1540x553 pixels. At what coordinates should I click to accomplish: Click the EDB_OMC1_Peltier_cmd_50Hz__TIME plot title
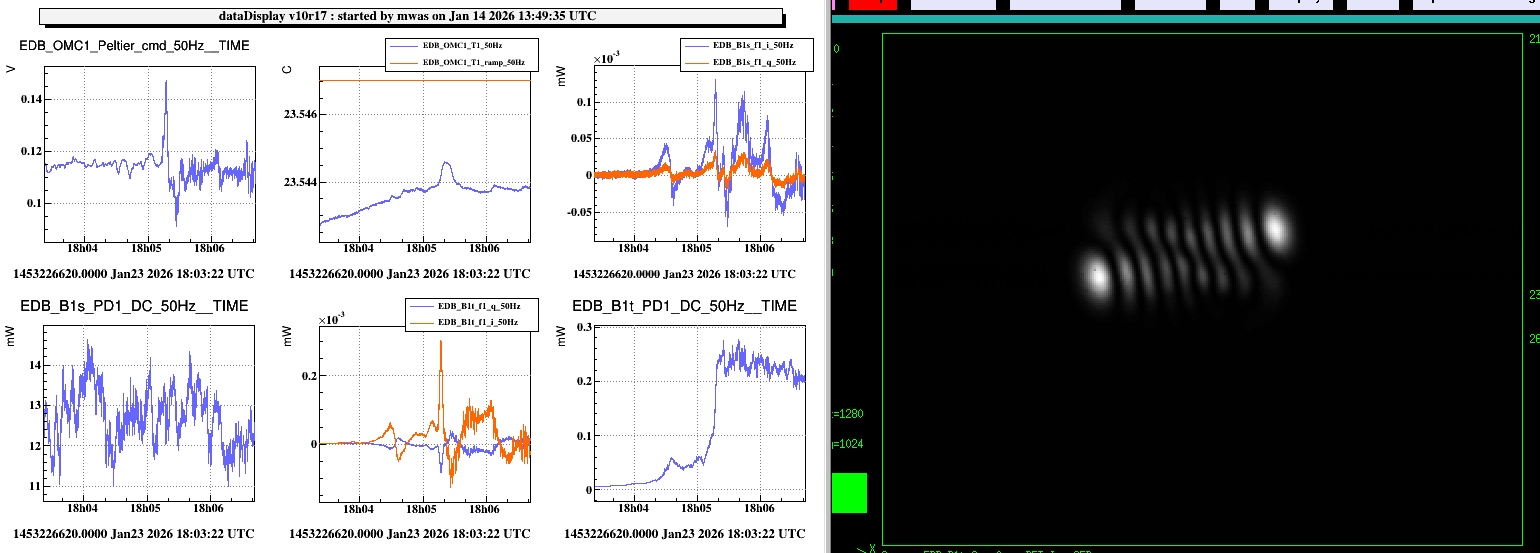[135, 46]
